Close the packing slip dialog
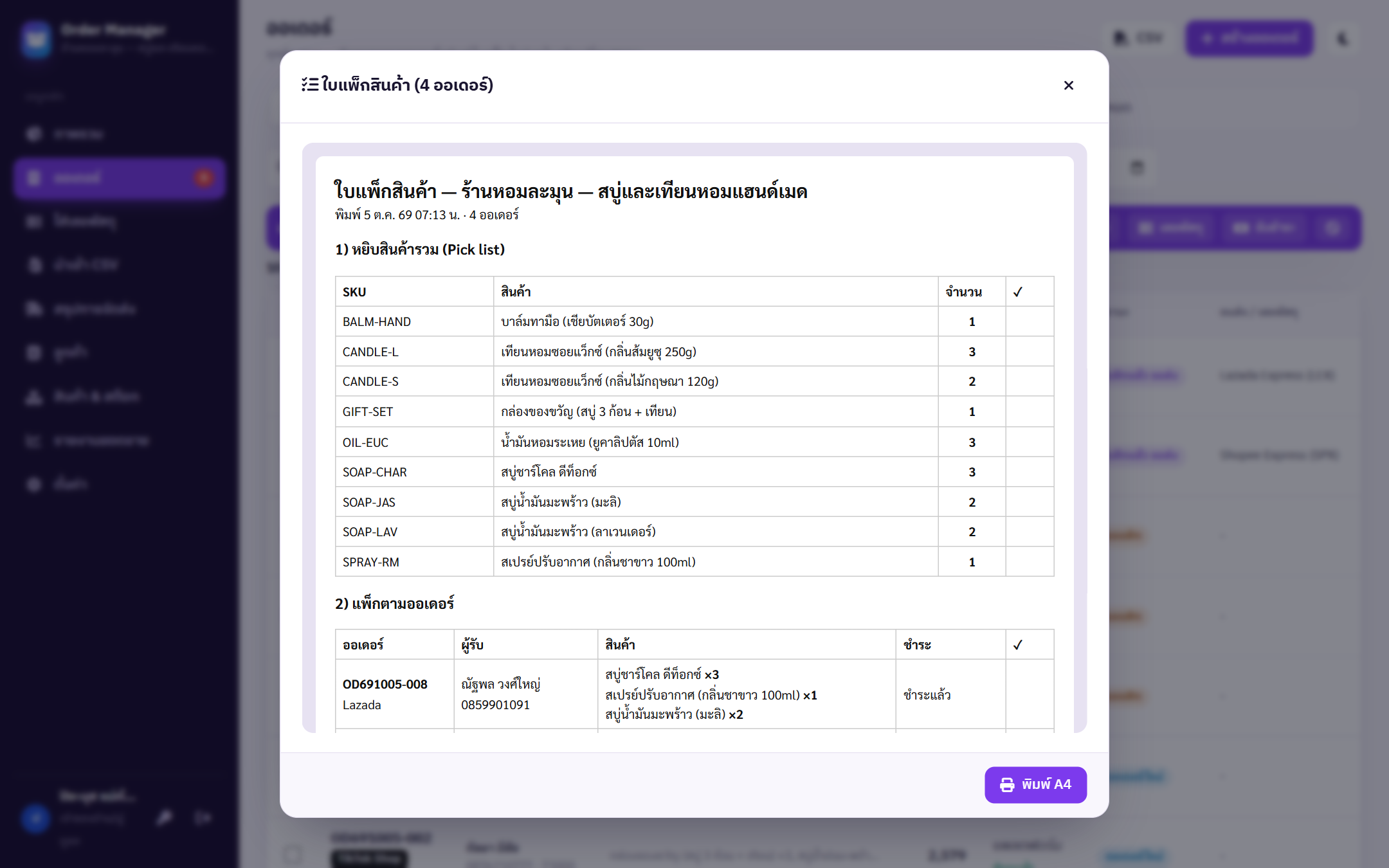Viewport: 1389px width, 868px height. [1069, 86]
